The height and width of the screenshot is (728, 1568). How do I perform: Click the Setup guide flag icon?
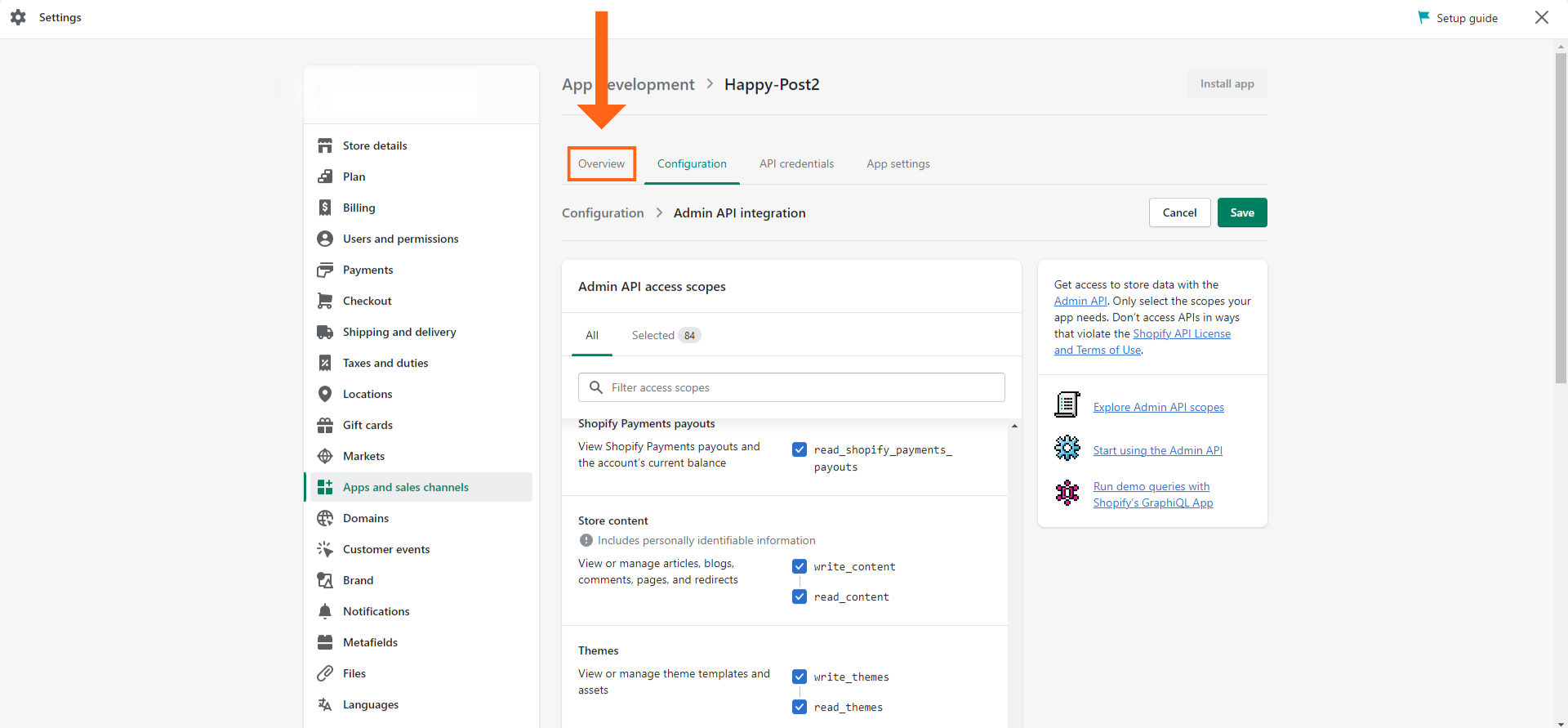1423,17
